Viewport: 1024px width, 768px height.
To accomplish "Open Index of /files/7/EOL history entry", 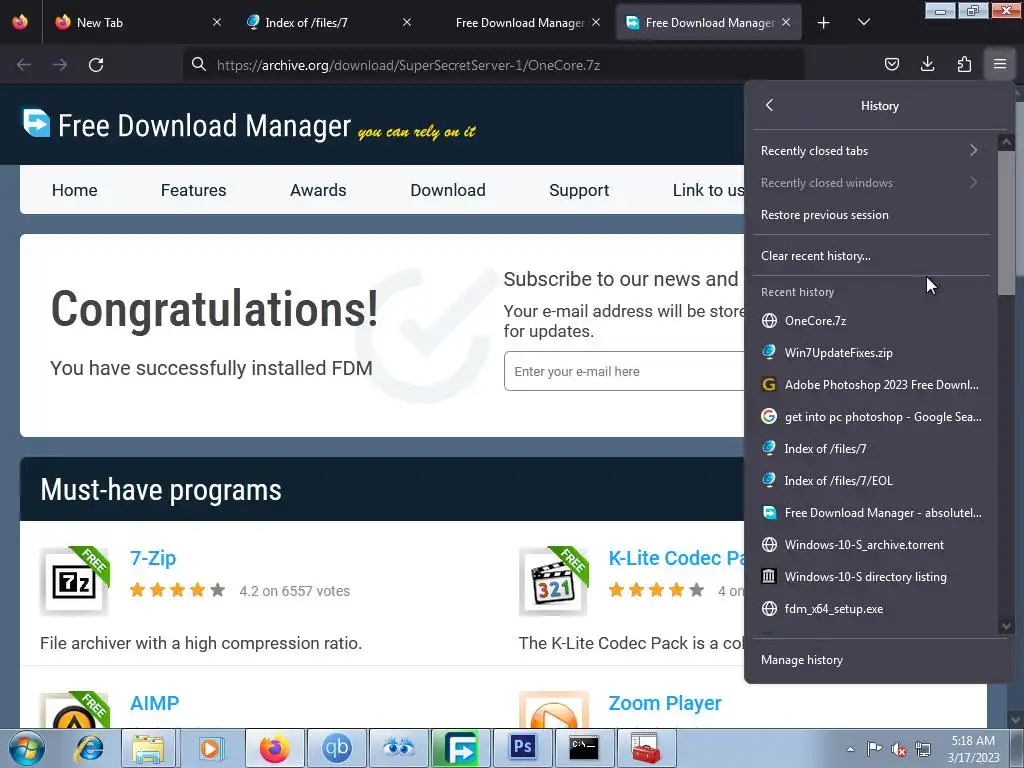I will click(871, 481).
